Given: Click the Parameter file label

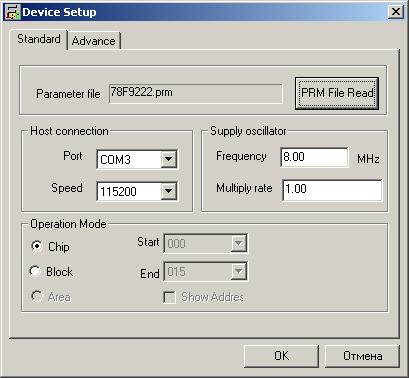Looking at the screenshot, I should [68, 94].
